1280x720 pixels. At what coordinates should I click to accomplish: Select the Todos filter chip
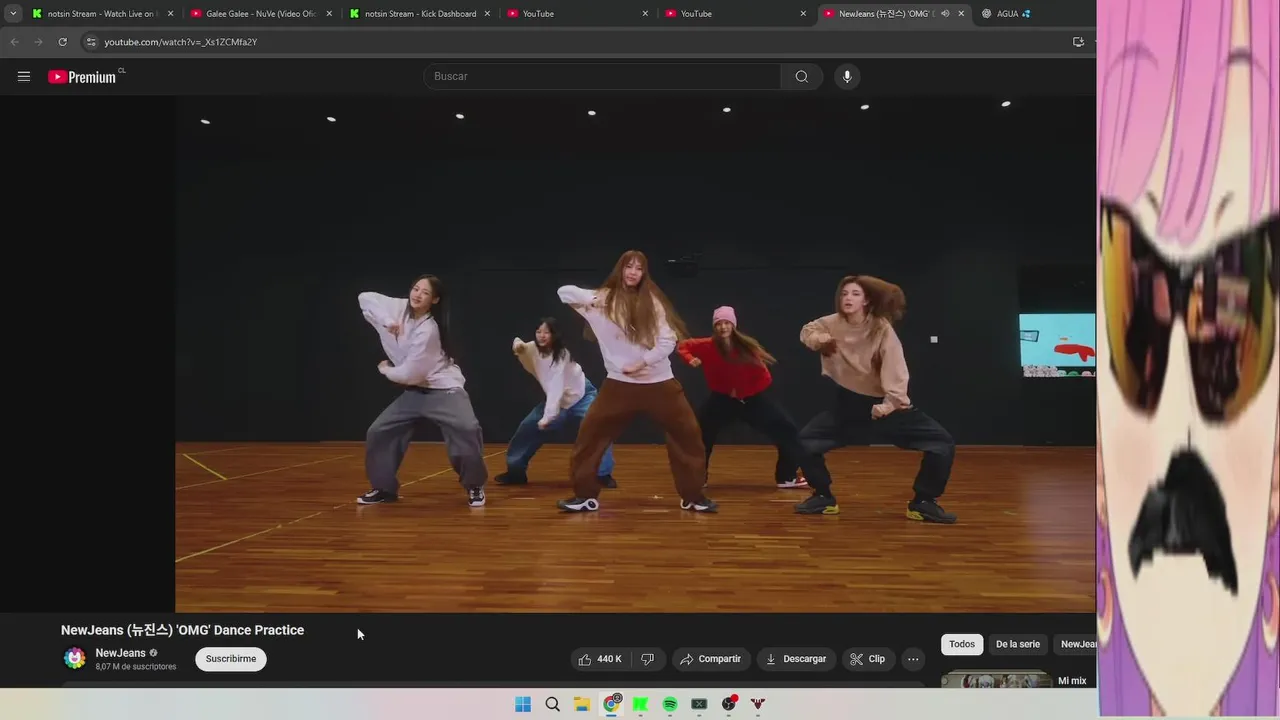962,644
